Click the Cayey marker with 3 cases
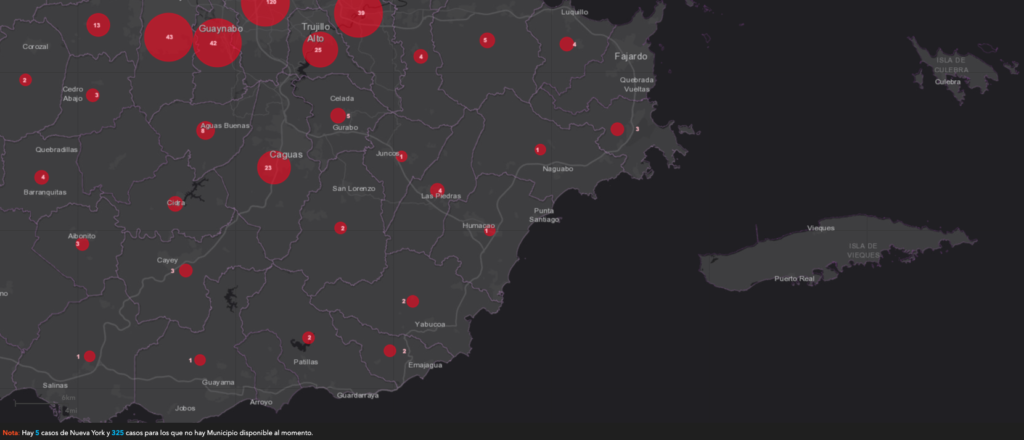Image resolution: width=1024 pixels, height=440 pixels. pyautogui.click(x=186, y=270)
